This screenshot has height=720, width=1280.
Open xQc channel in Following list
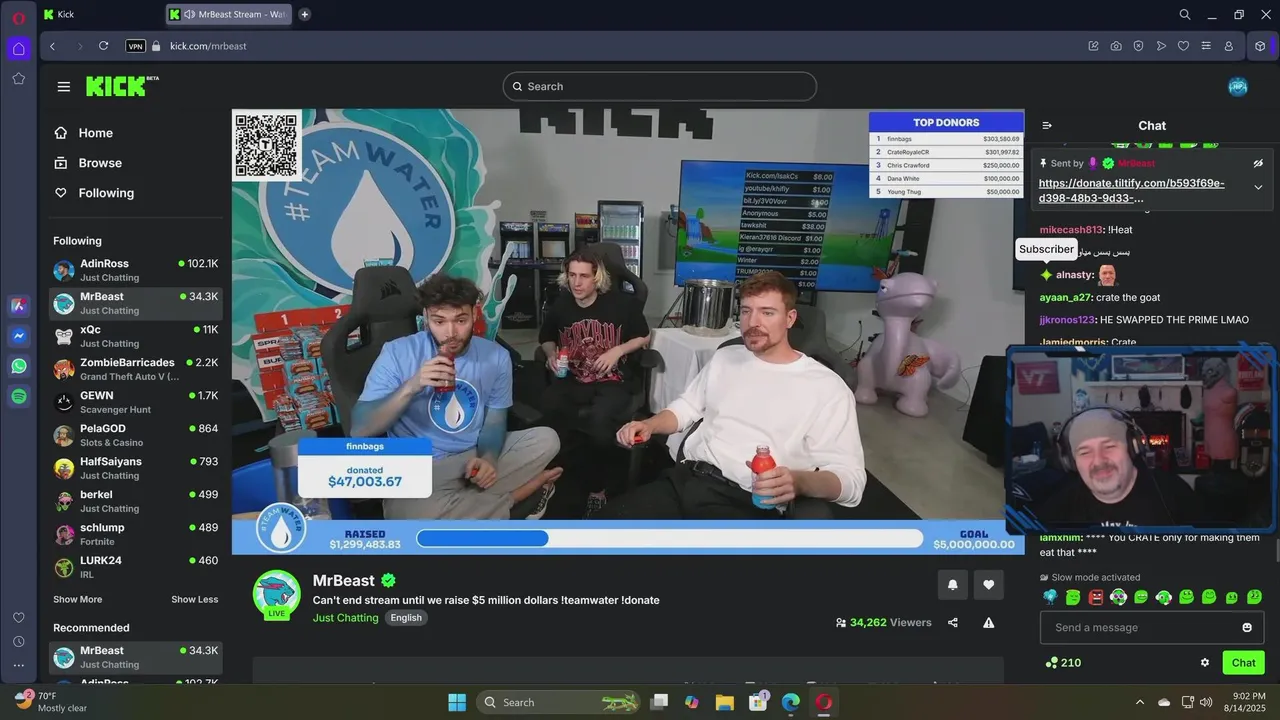(136, 336)
